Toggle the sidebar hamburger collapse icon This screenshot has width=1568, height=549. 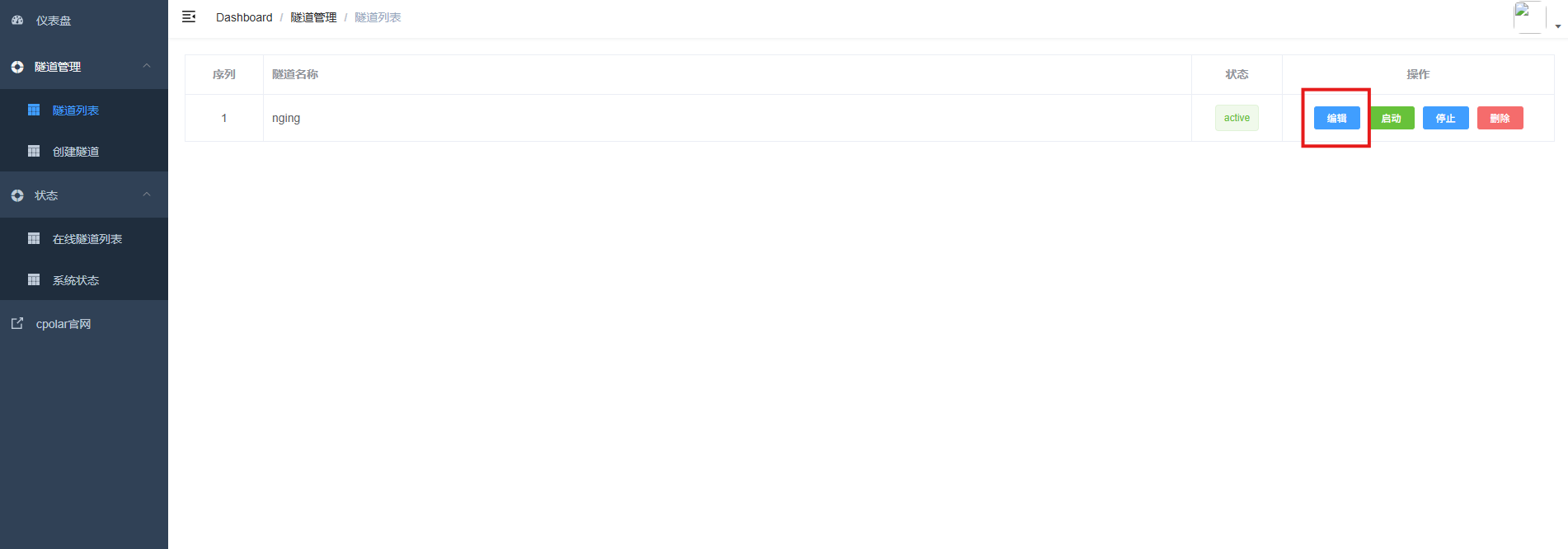[189, 16]
